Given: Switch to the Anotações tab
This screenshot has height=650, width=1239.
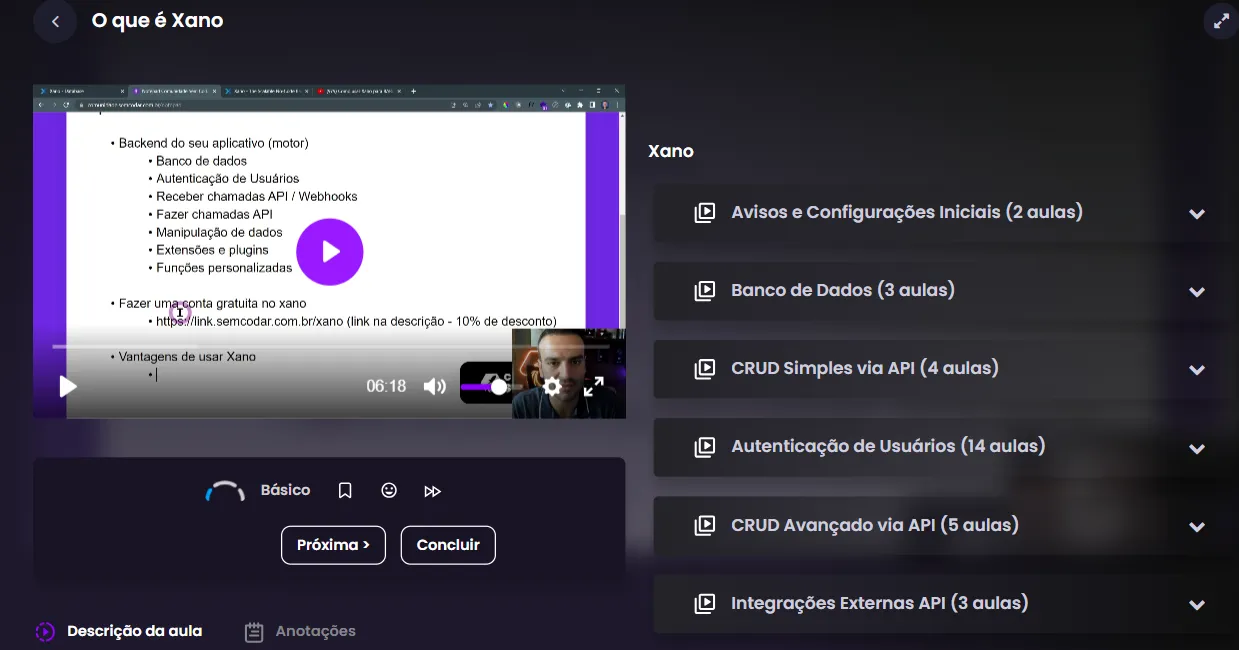Looking at the screenshot, I should pyautogui.click(x=299, y=631).
